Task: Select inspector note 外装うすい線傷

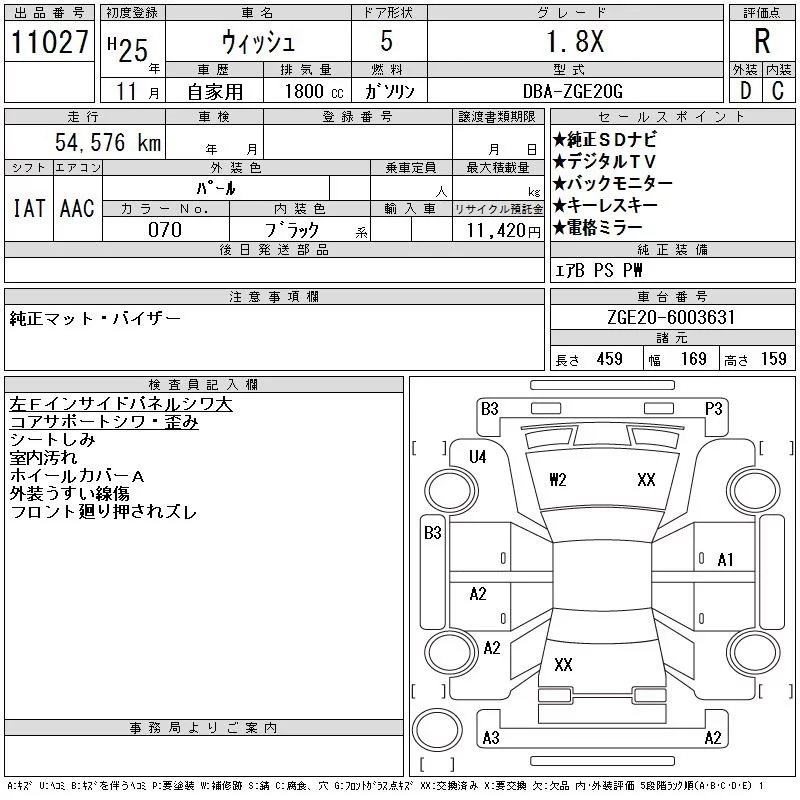Action: (69, 493)
